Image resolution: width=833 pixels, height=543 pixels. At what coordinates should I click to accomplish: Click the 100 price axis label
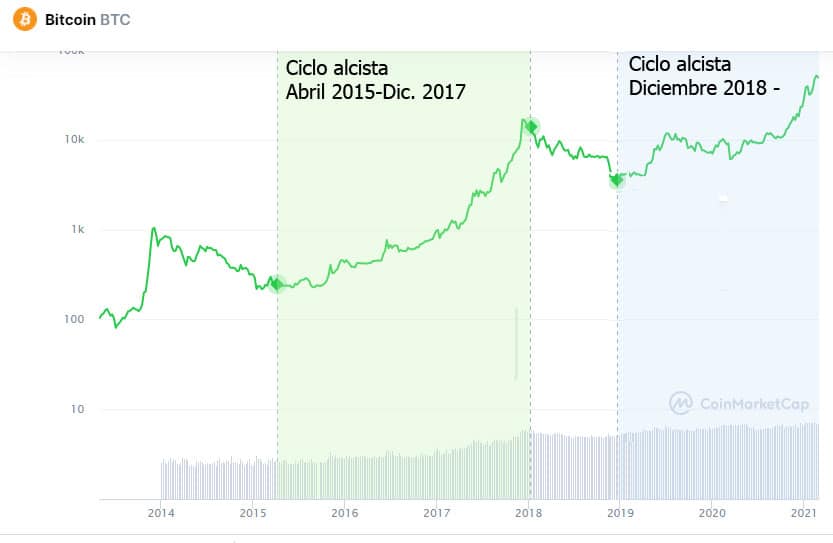[74, 319]
